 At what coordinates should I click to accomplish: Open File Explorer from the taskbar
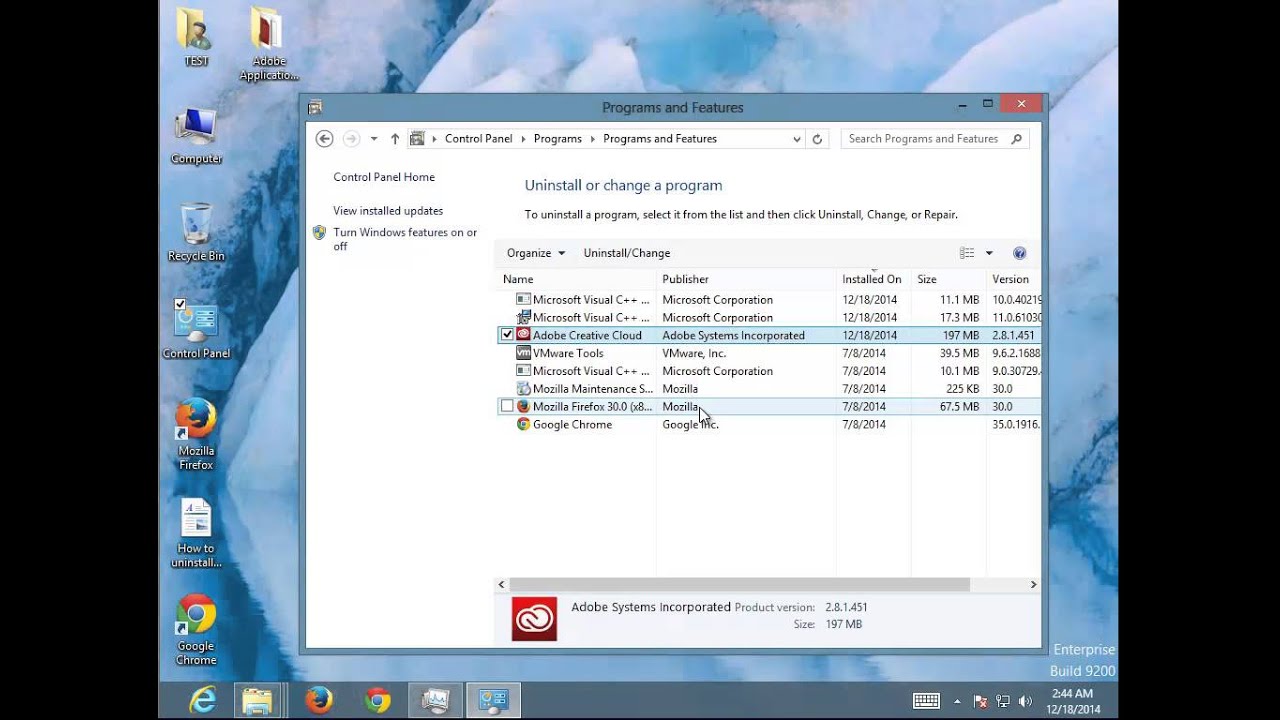(x=257, y=701)
